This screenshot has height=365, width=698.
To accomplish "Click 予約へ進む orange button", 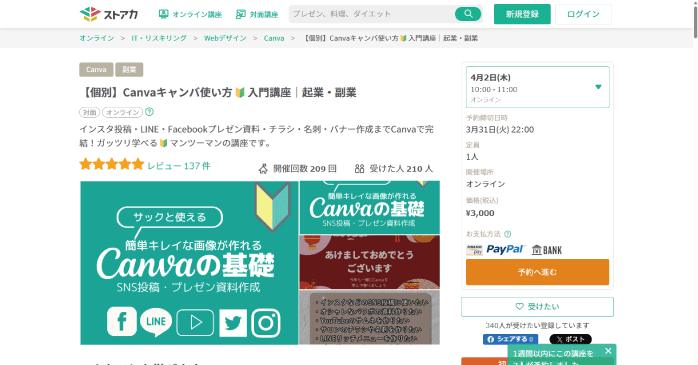I will point(537,272).
